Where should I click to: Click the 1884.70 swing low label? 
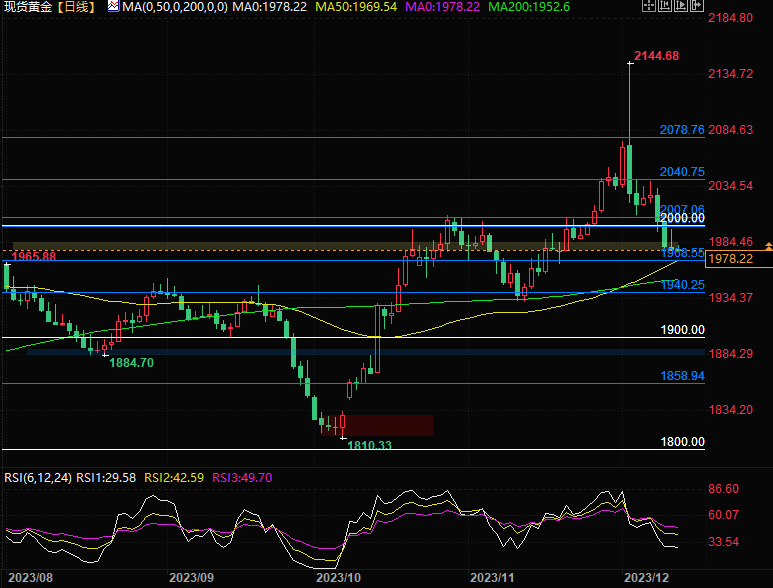(x=131, y=363)
